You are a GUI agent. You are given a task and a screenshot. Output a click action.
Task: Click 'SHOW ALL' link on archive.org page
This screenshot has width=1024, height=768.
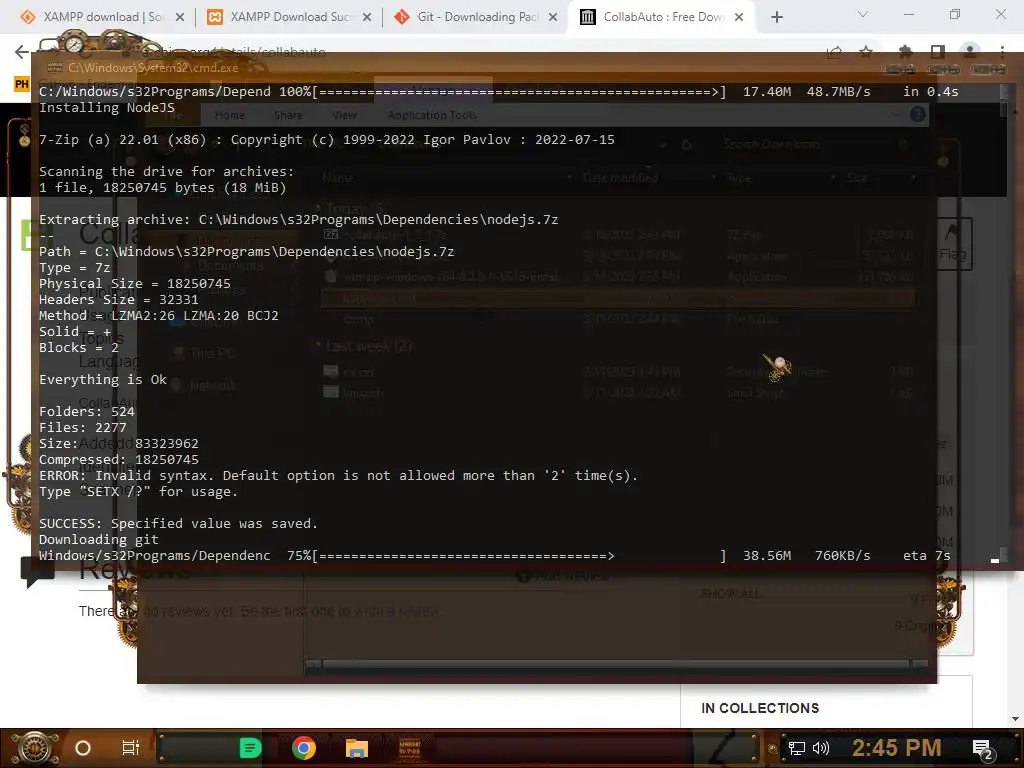click(x=730, y=594)
